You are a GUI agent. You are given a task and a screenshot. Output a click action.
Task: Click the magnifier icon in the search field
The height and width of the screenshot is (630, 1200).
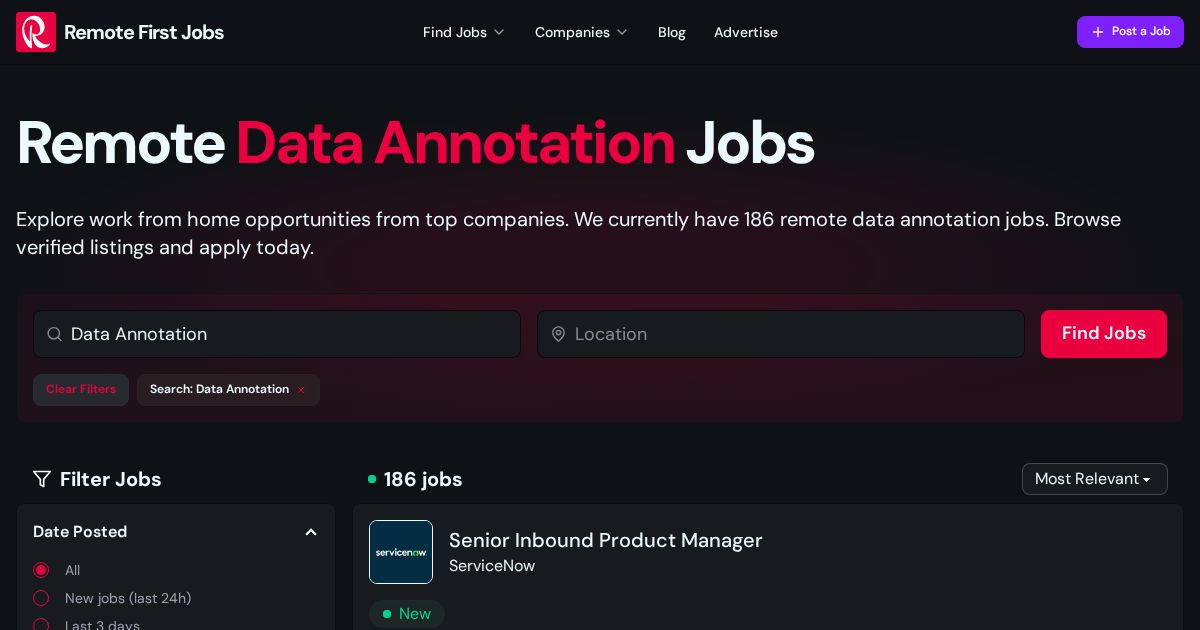55,334
